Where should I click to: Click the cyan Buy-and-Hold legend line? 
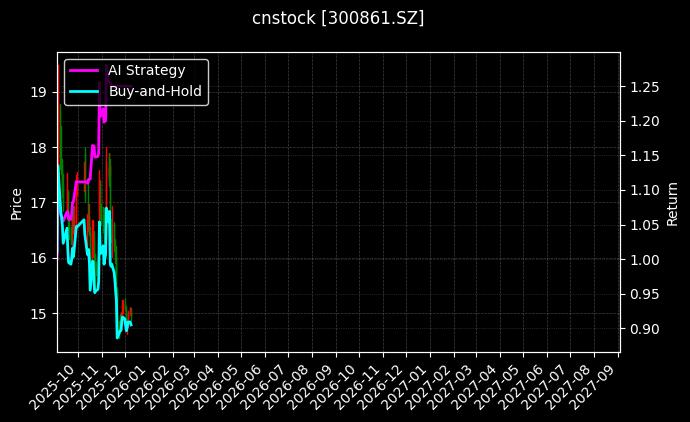pyautogui.click(x=84, y=92)
